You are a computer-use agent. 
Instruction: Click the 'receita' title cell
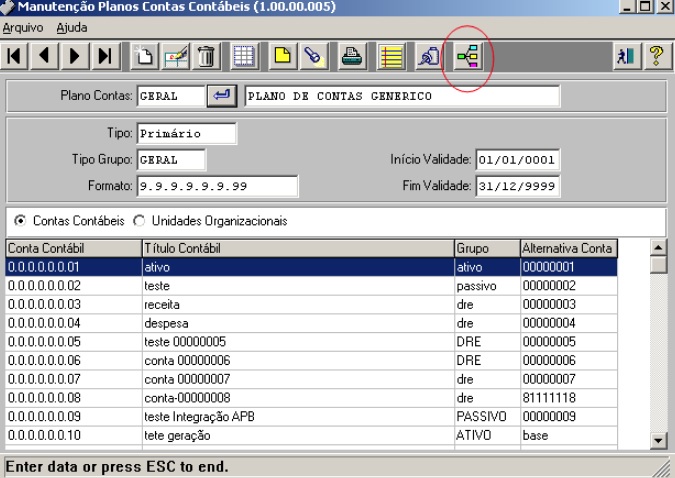[298, 304]
